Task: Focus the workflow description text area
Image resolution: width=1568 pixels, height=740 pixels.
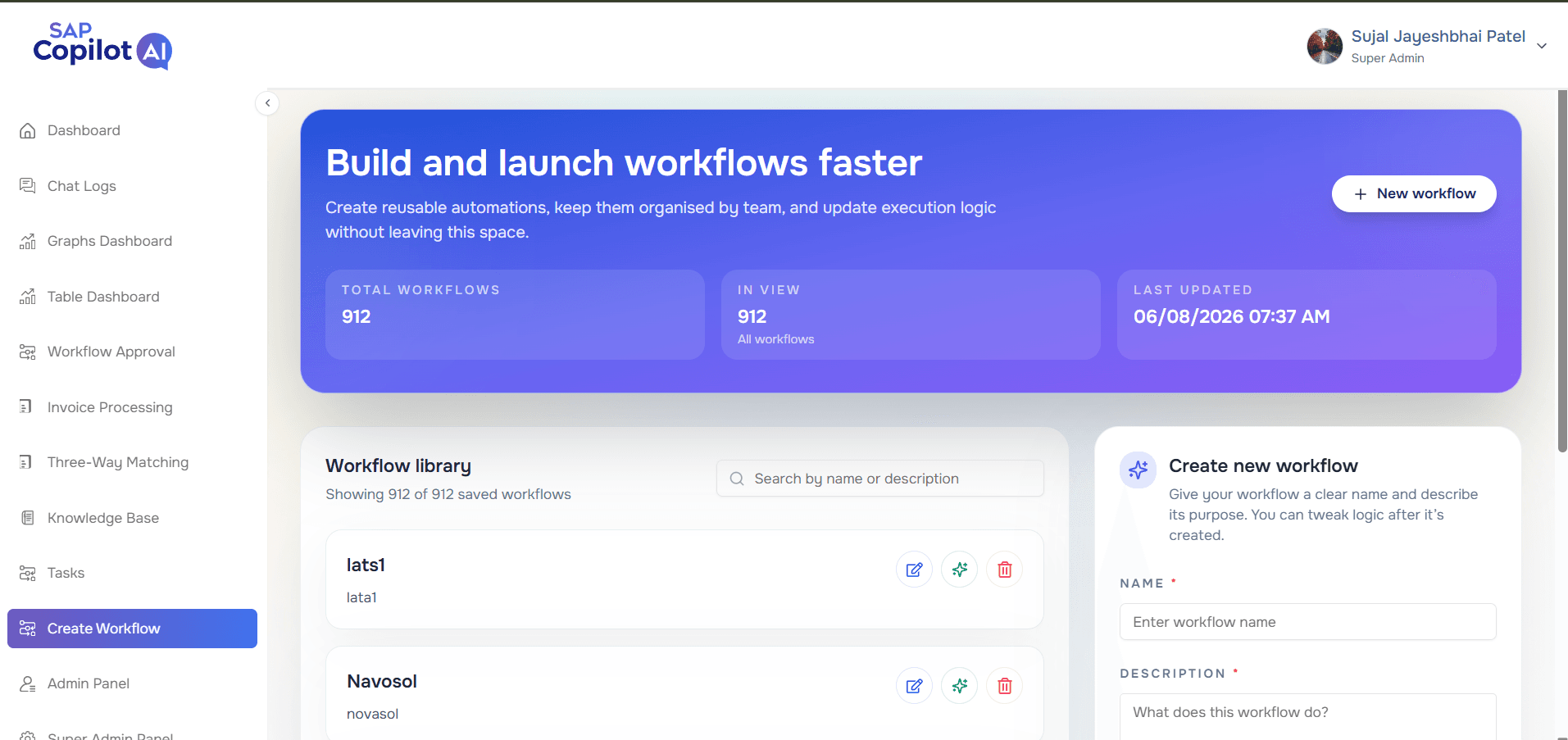Action: click(x=1307, y=717)
